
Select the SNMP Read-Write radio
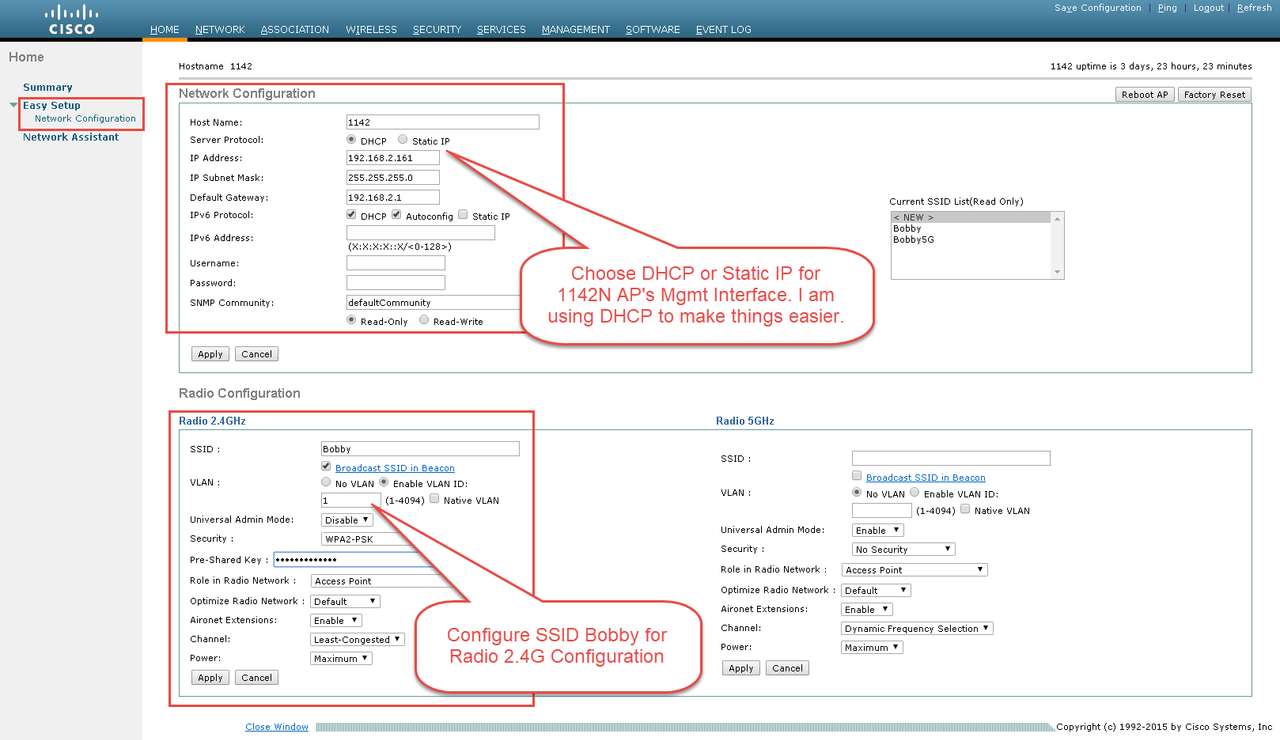[425, 320]
